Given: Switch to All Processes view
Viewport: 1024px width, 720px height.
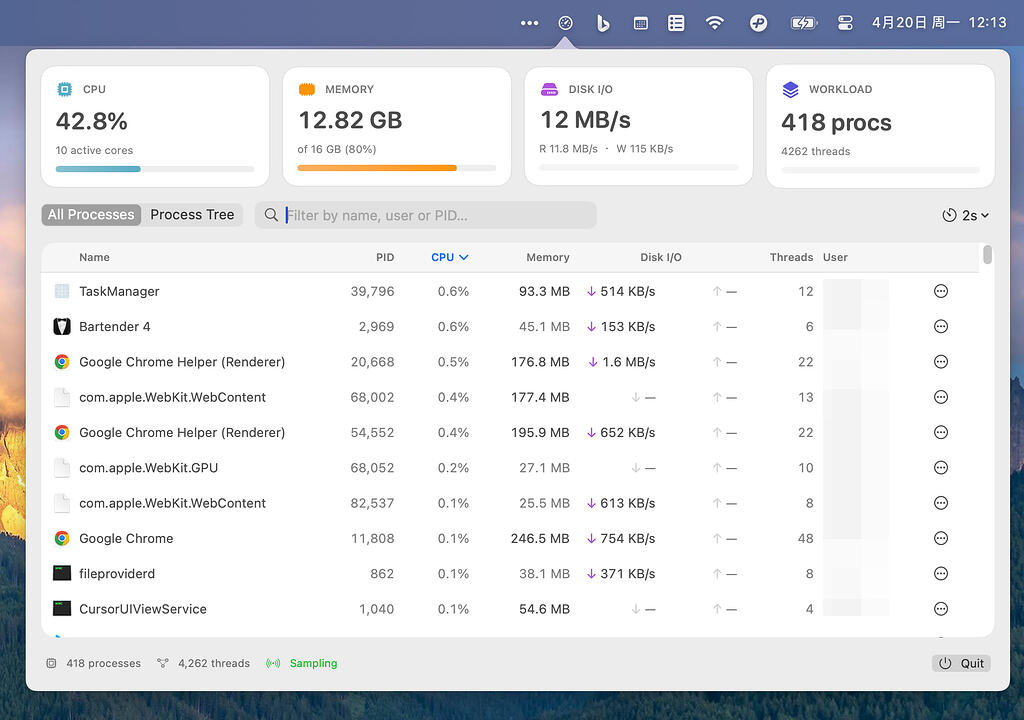Looking at the screenshot, I should coord(91,215).
